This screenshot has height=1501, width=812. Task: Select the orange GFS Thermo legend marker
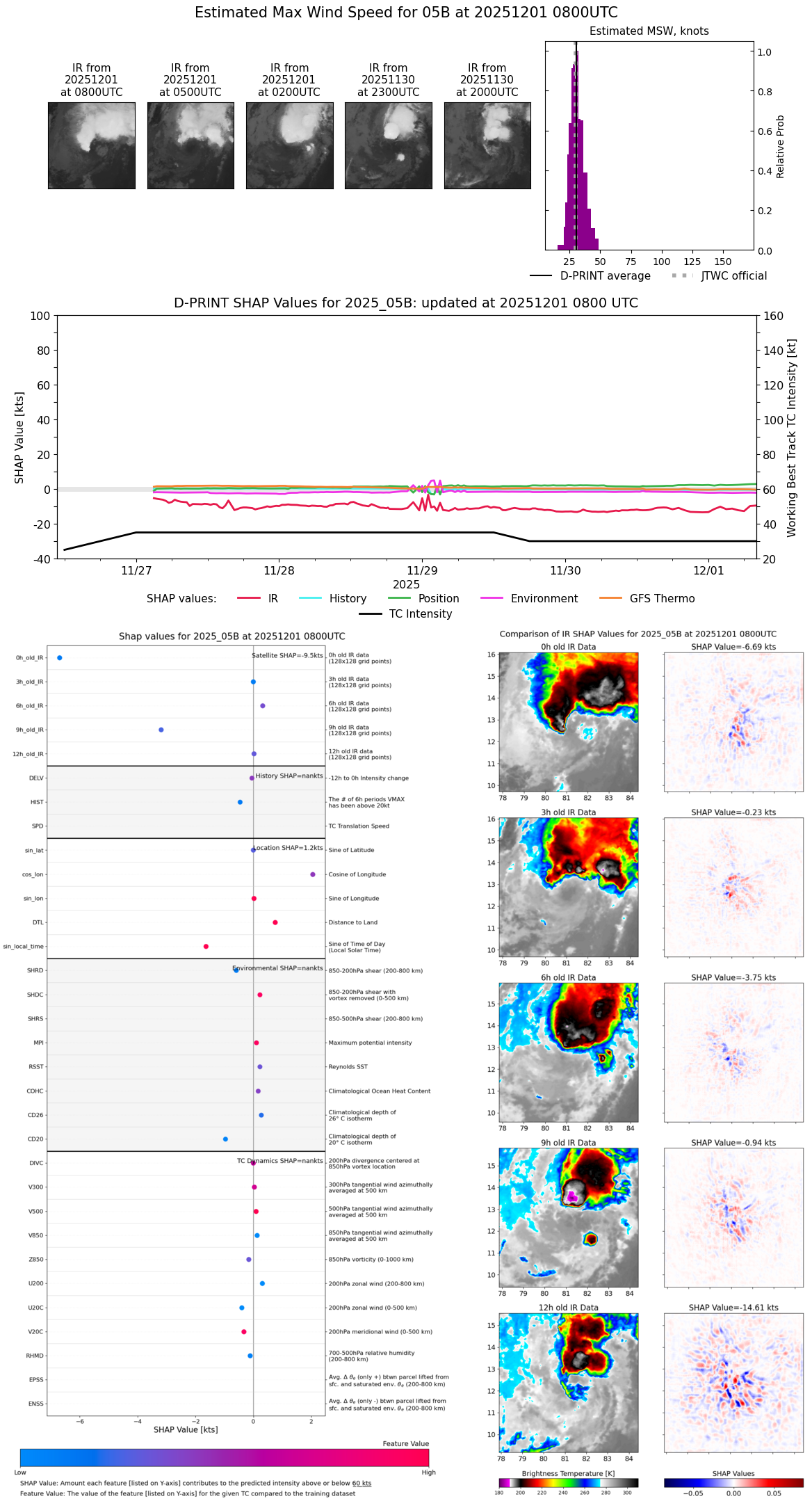[x=610, y=598]
